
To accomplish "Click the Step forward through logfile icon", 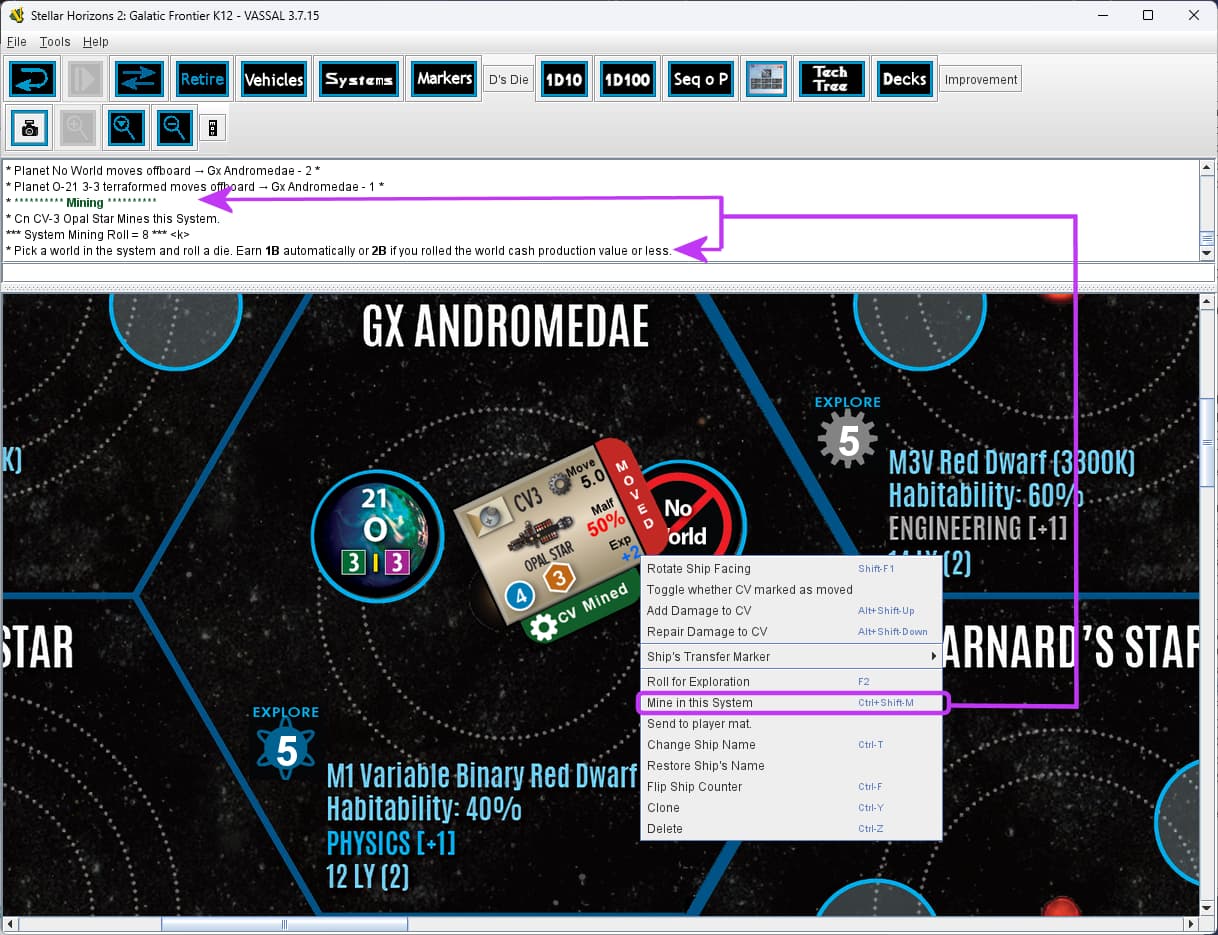I will click(x=84, y=79).
